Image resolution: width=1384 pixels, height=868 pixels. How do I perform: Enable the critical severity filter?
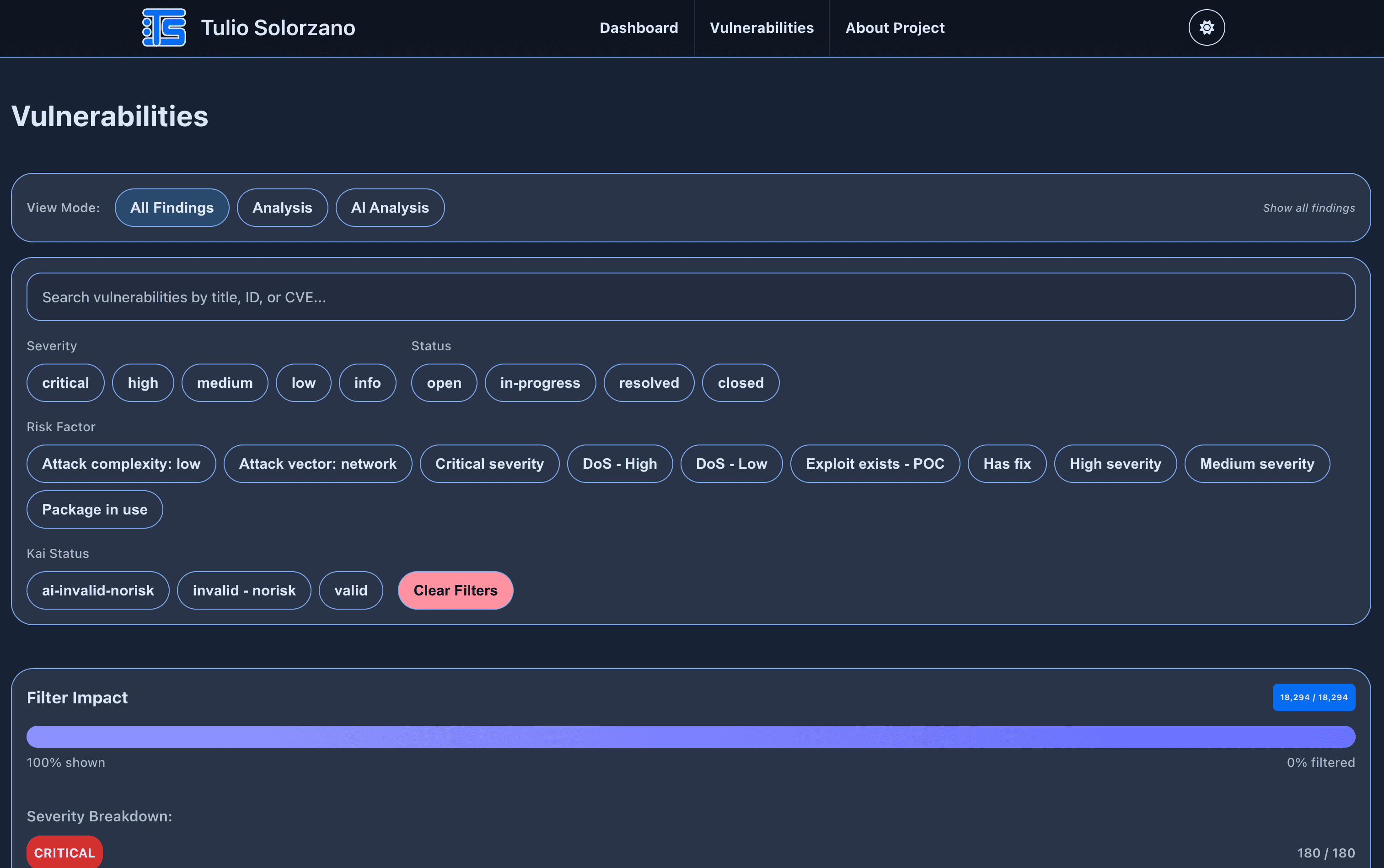click(65, 382)
